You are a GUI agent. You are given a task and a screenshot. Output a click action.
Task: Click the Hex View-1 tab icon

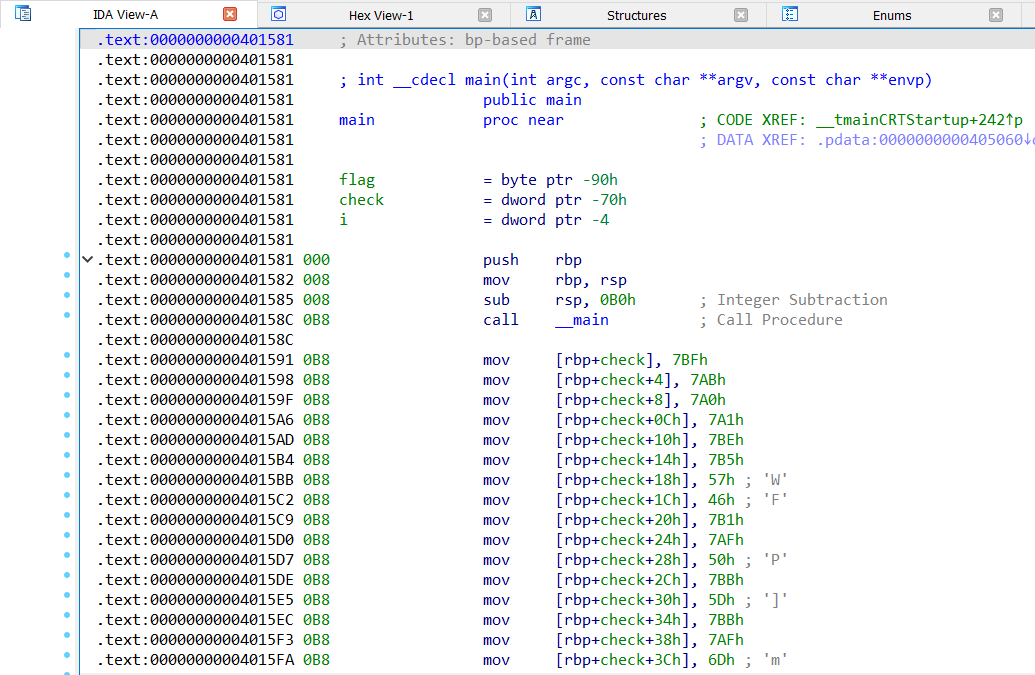(x=279, y=14)
